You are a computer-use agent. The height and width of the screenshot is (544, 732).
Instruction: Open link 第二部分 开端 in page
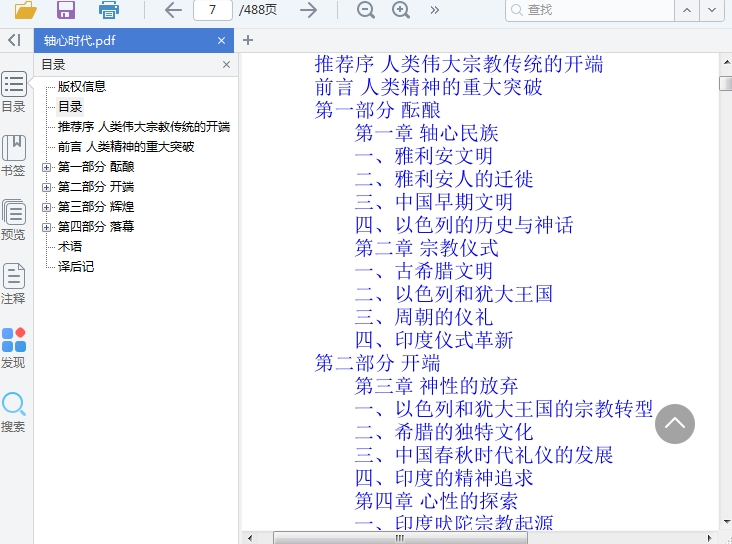pyautogui.click(x=377, y=363)
